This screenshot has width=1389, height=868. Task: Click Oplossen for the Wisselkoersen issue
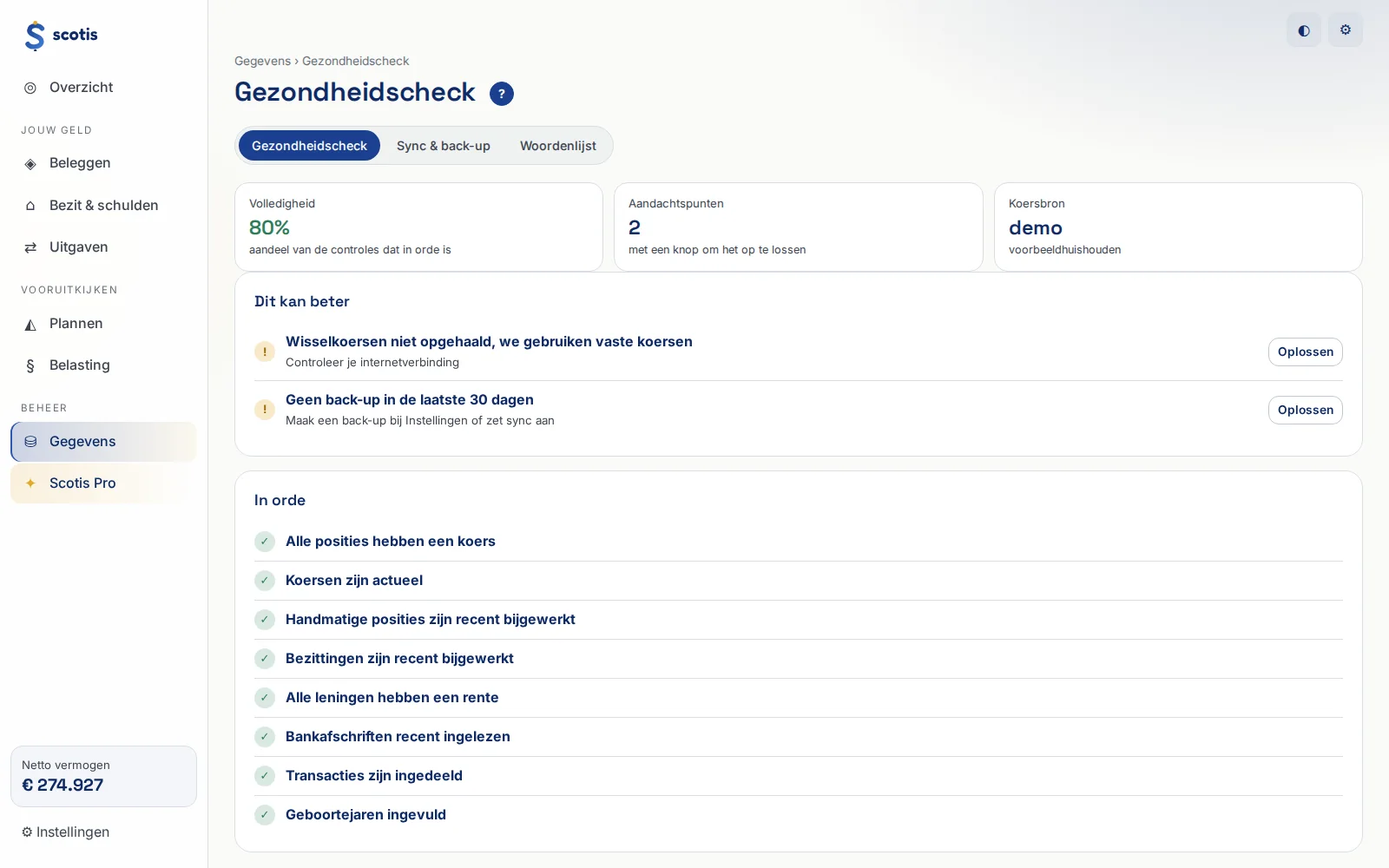1305,352
